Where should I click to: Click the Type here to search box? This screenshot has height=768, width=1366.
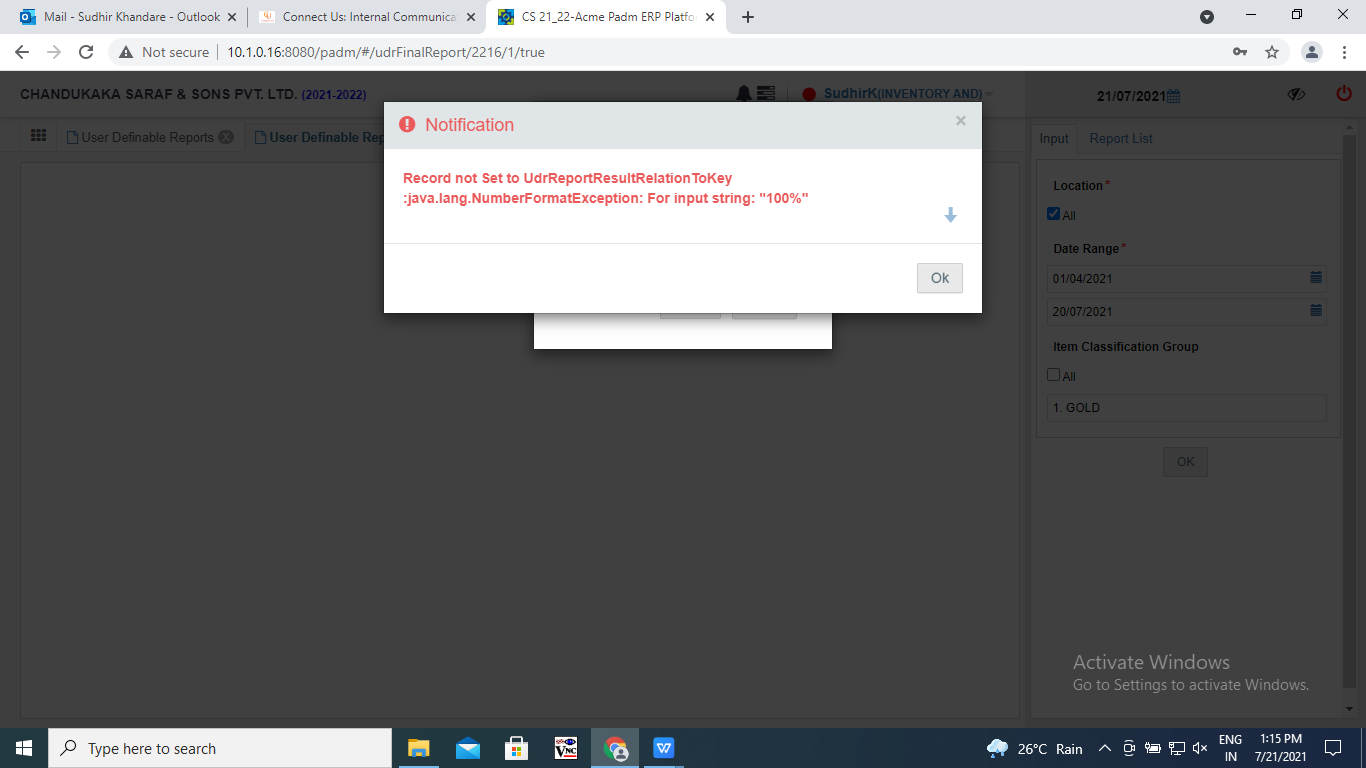click(220, 748)
